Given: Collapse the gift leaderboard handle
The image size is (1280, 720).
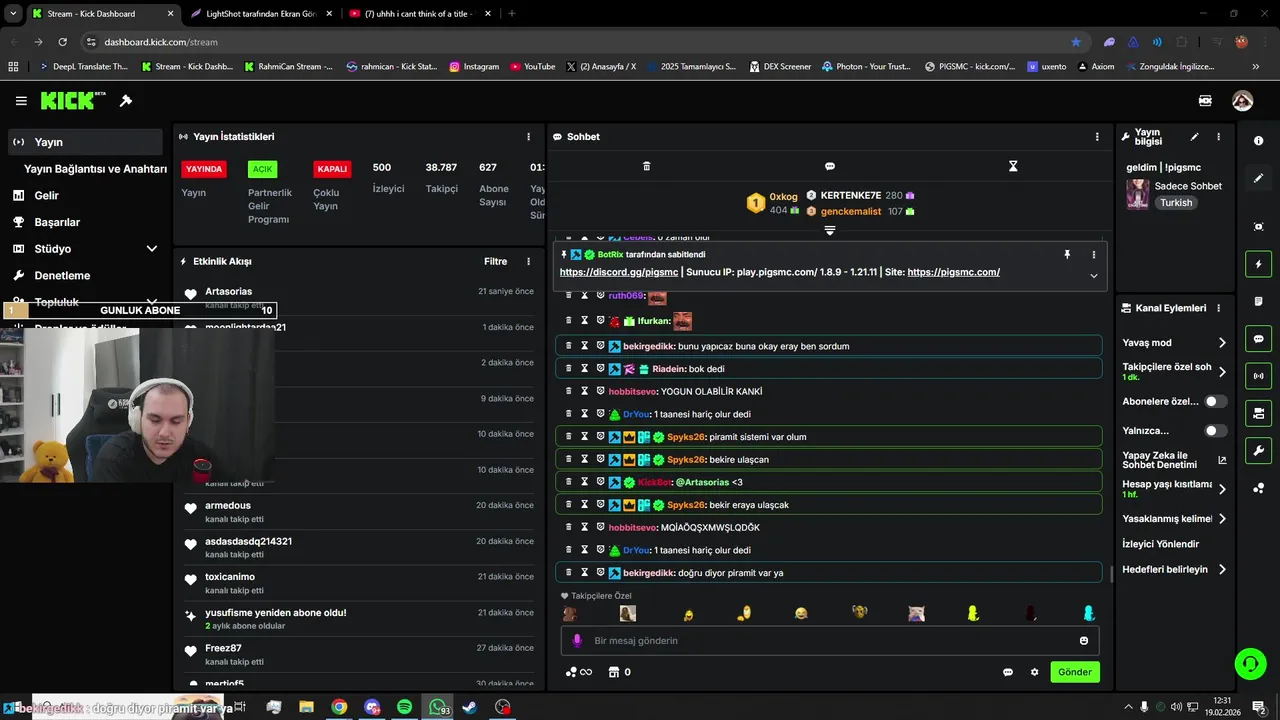Looking at the screenshot, I should [x=829, y=231].
